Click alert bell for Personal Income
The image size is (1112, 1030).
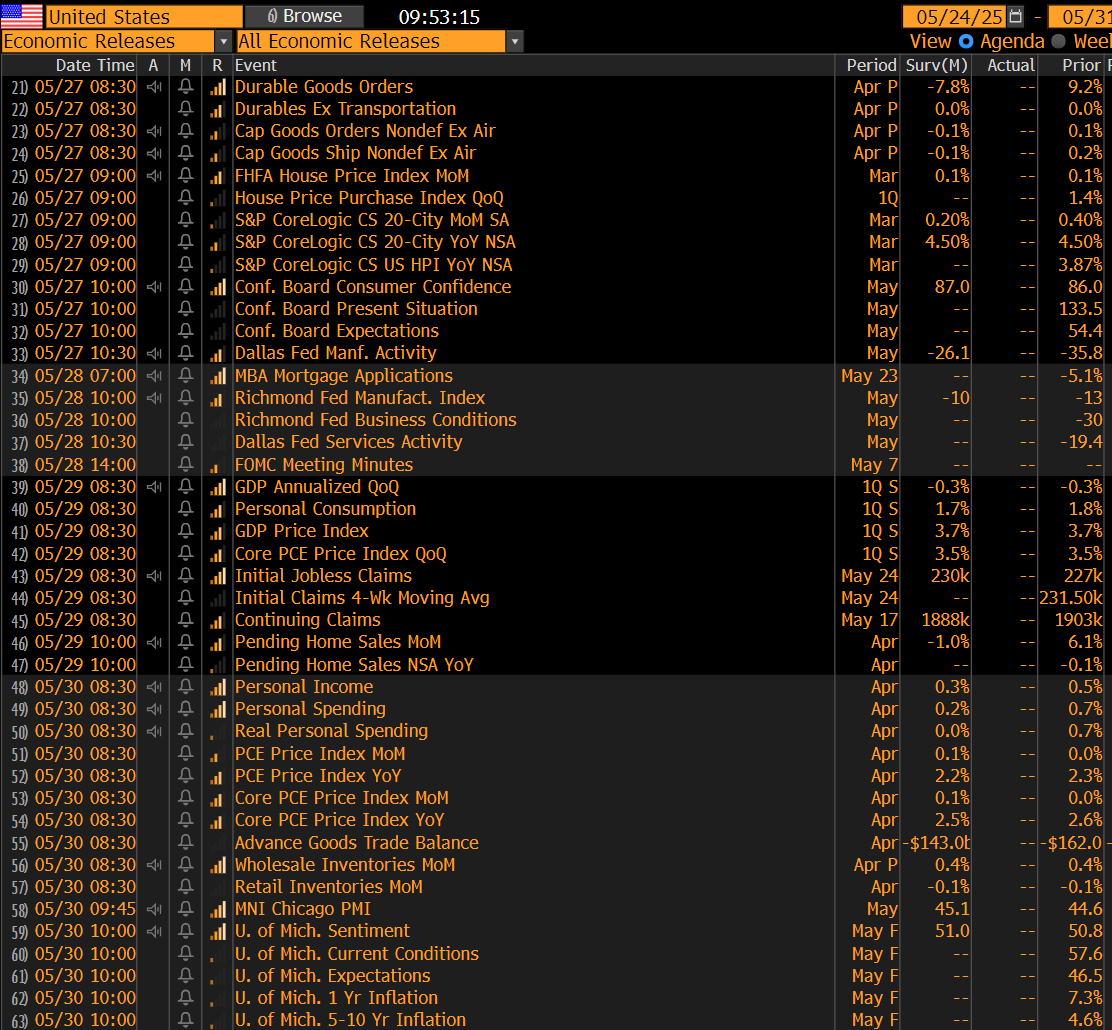185,687
